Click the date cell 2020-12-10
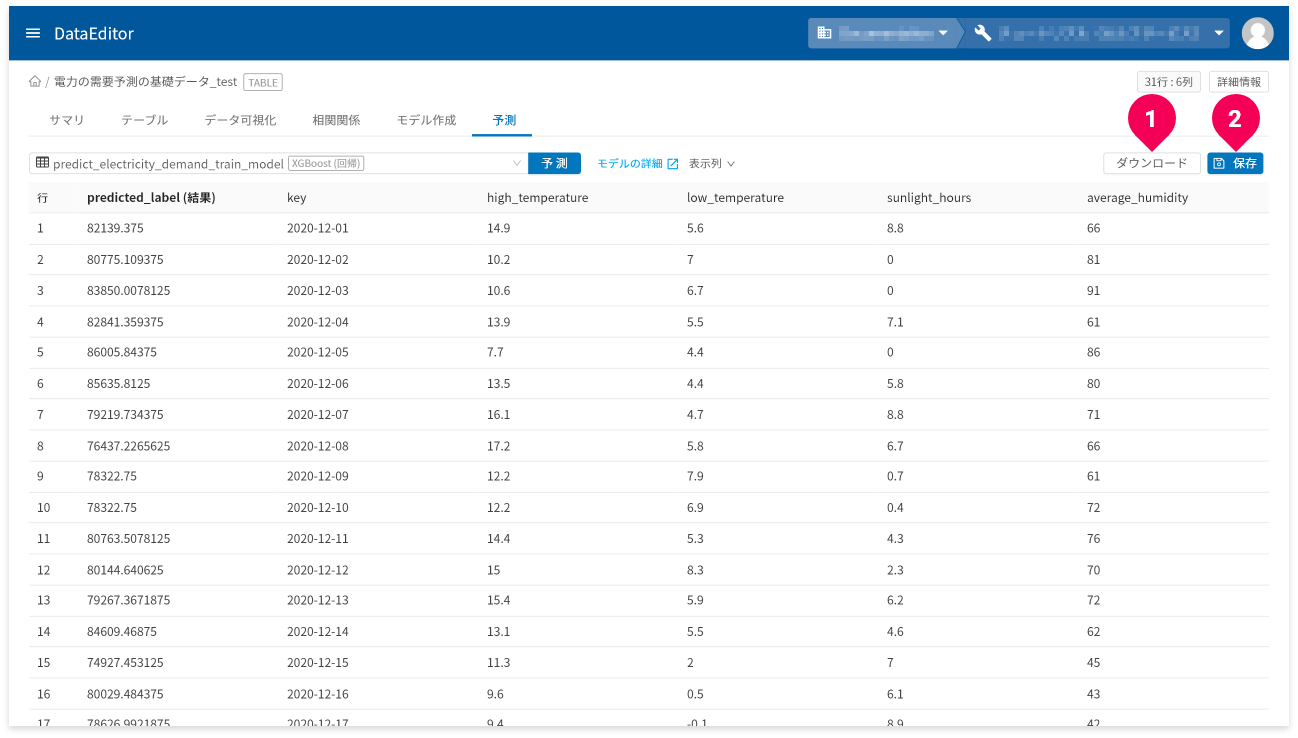Screen dimensions: 1298x738 318,507
